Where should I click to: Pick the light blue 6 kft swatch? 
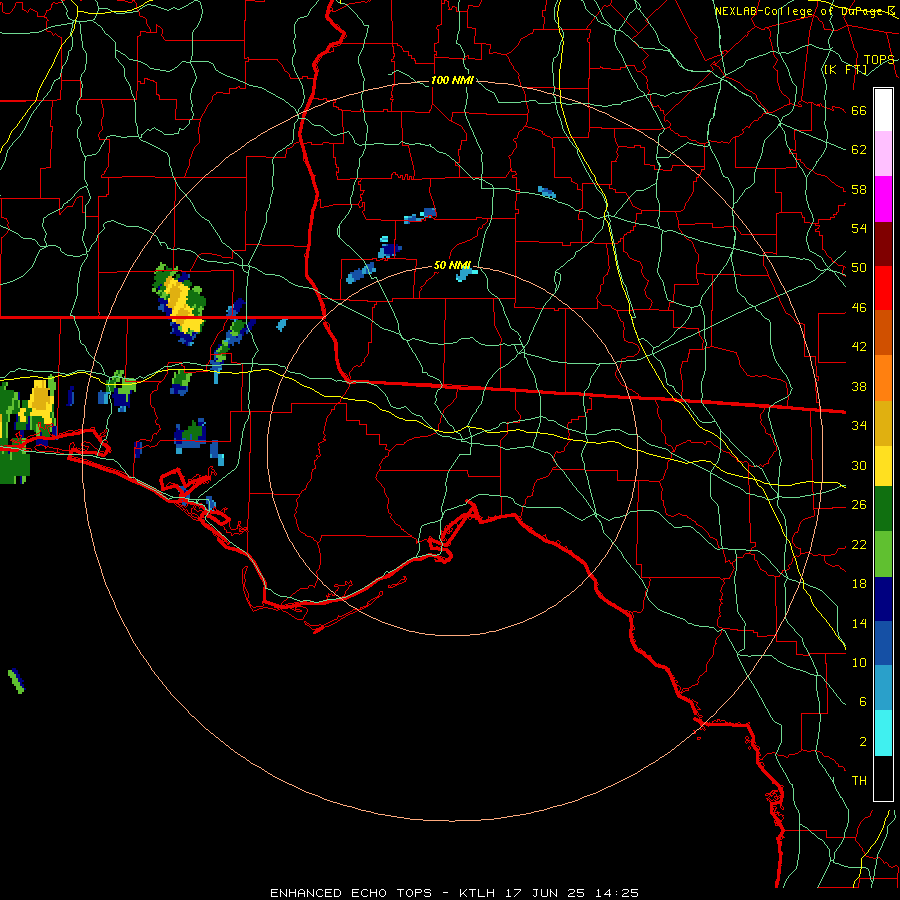pos(883,688)
